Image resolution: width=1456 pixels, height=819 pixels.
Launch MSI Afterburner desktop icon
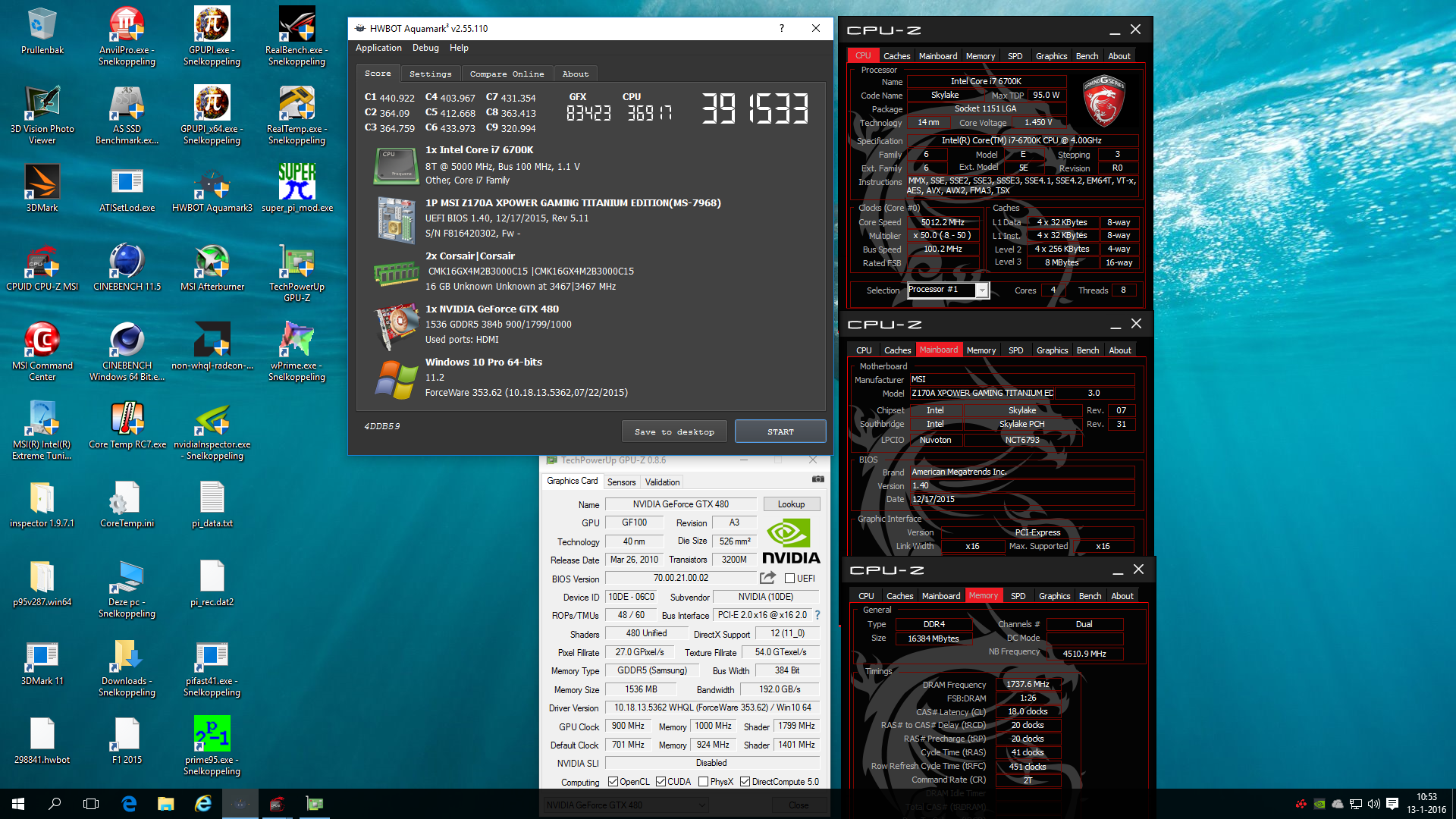[212, 268]
